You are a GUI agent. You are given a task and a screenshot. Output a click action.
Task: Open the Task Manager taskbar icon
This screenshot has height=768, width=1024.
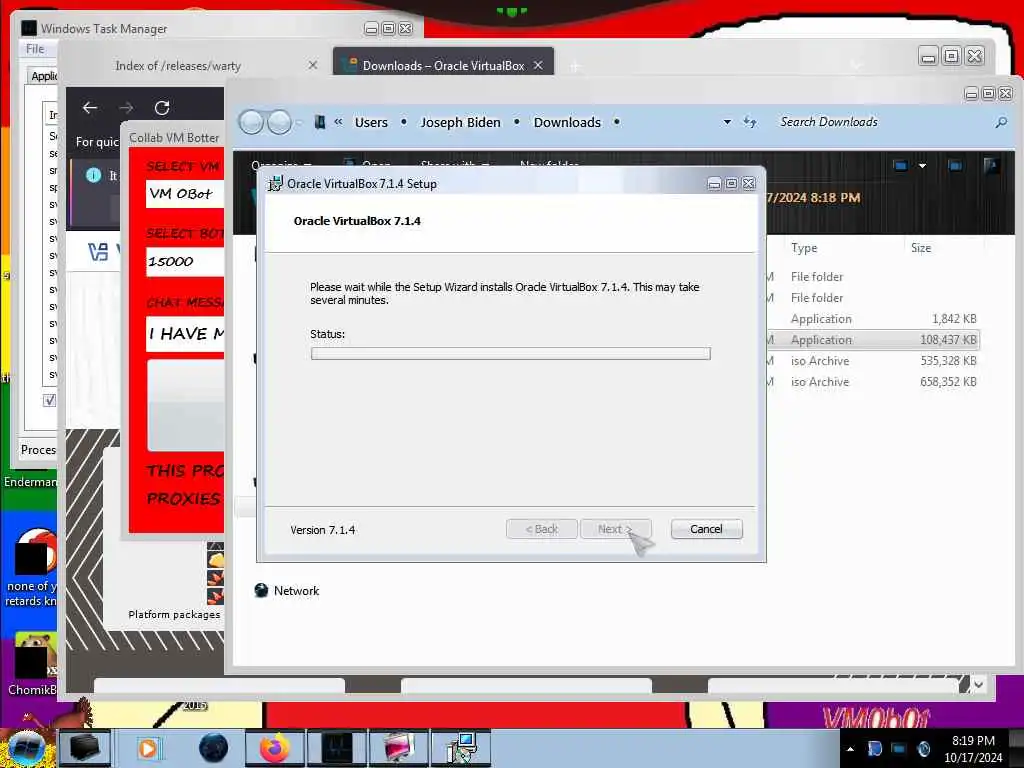tap(337, 748)
